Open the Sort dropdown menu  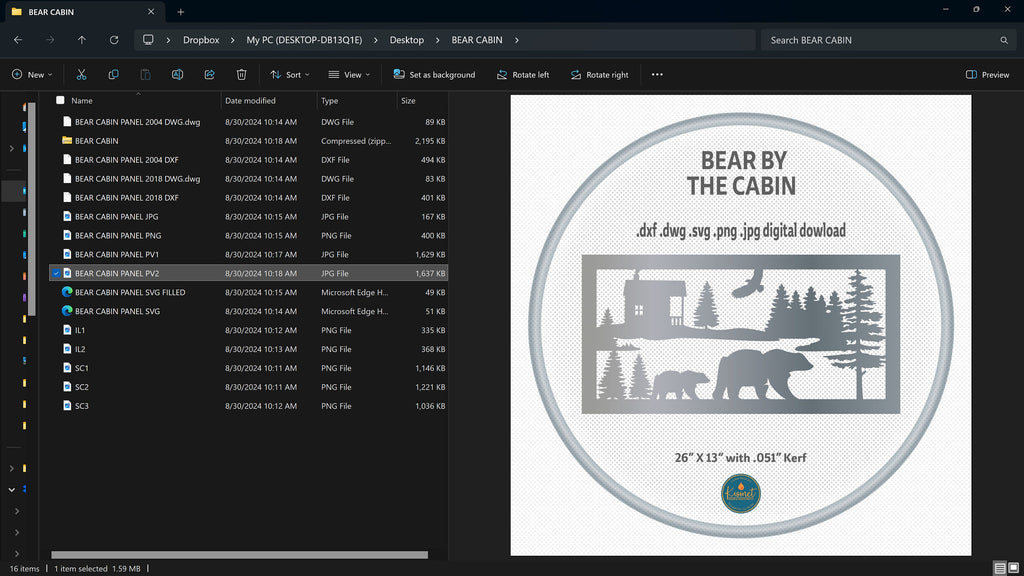(290, 74)
